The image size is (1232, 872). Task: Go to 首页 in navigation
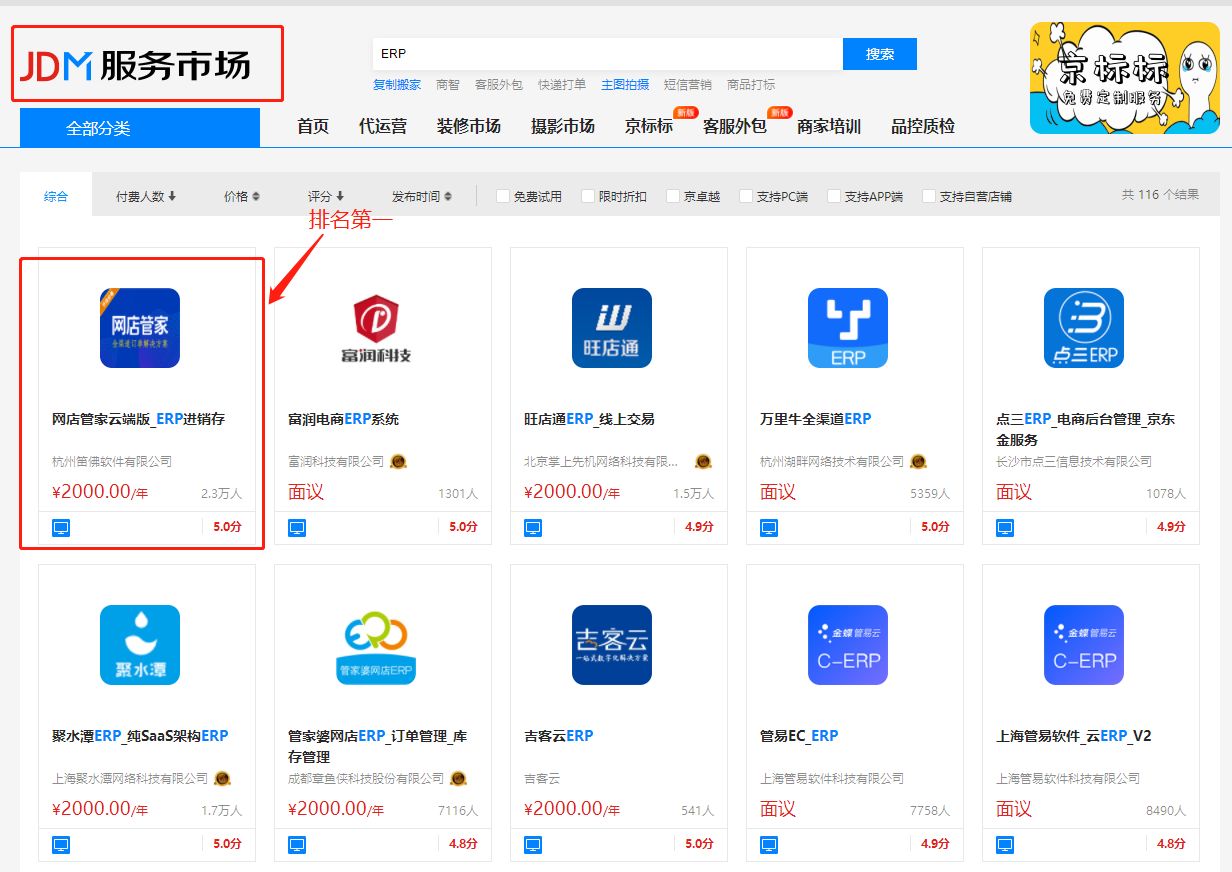pyautogui.click(x=313, y=126)
